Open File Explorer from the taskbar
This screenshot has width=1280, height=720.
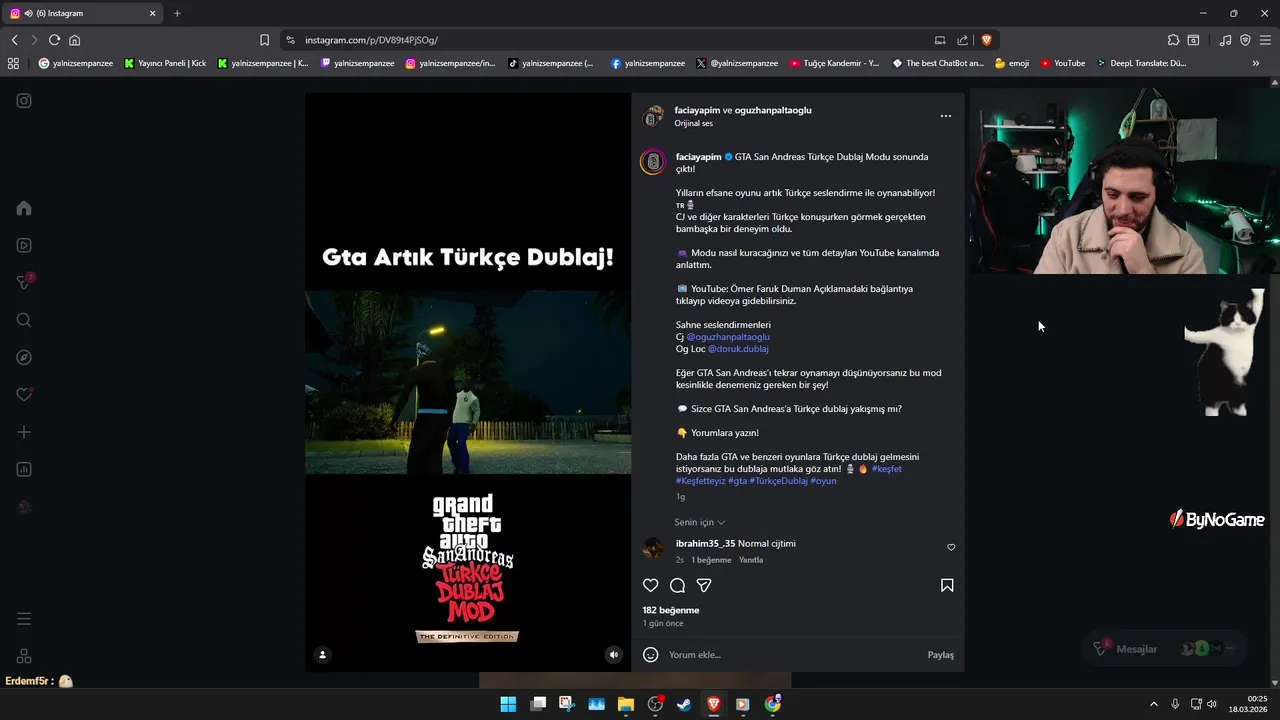625,704
